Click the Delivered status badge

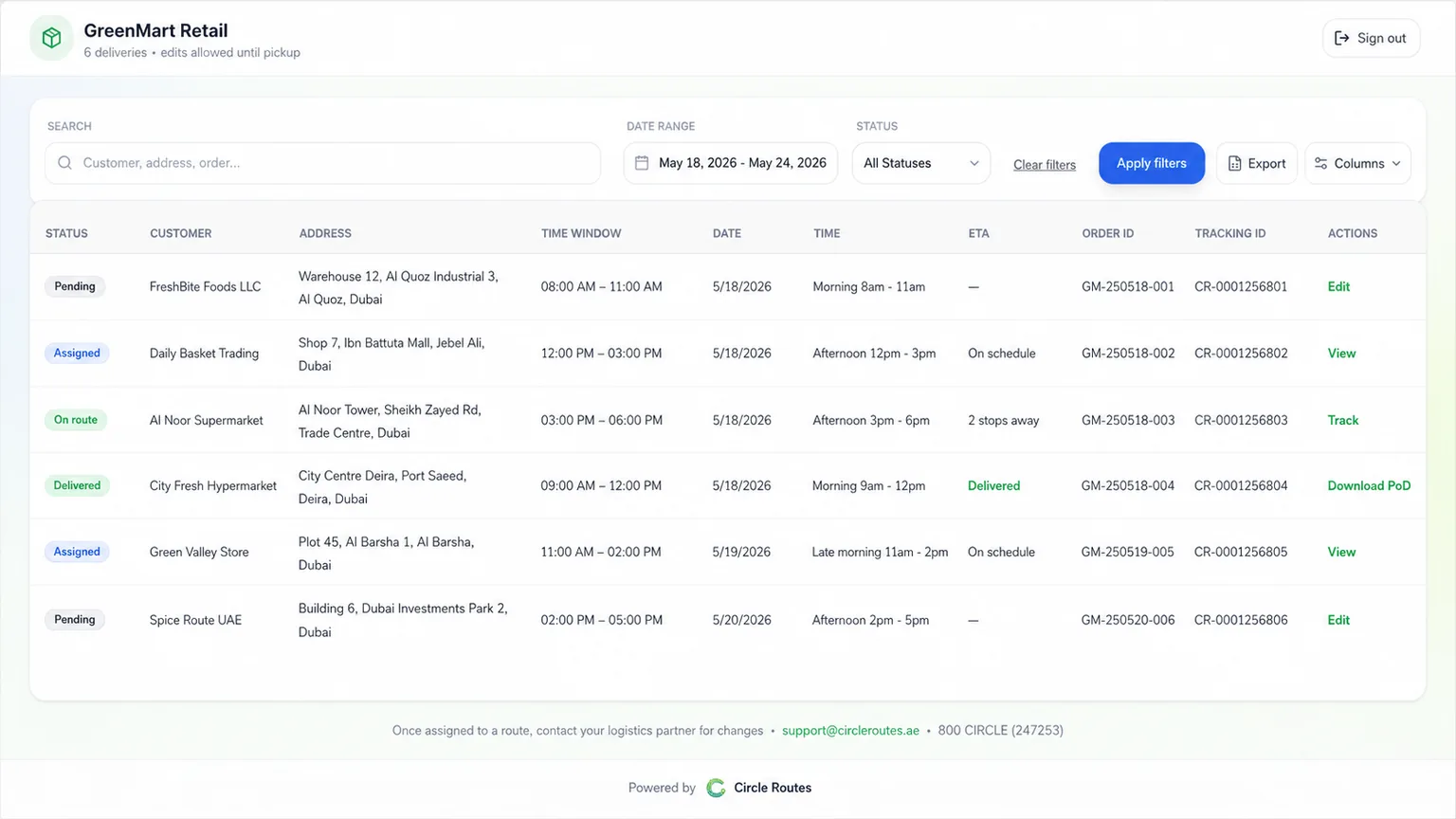click(x=77, y=485)
